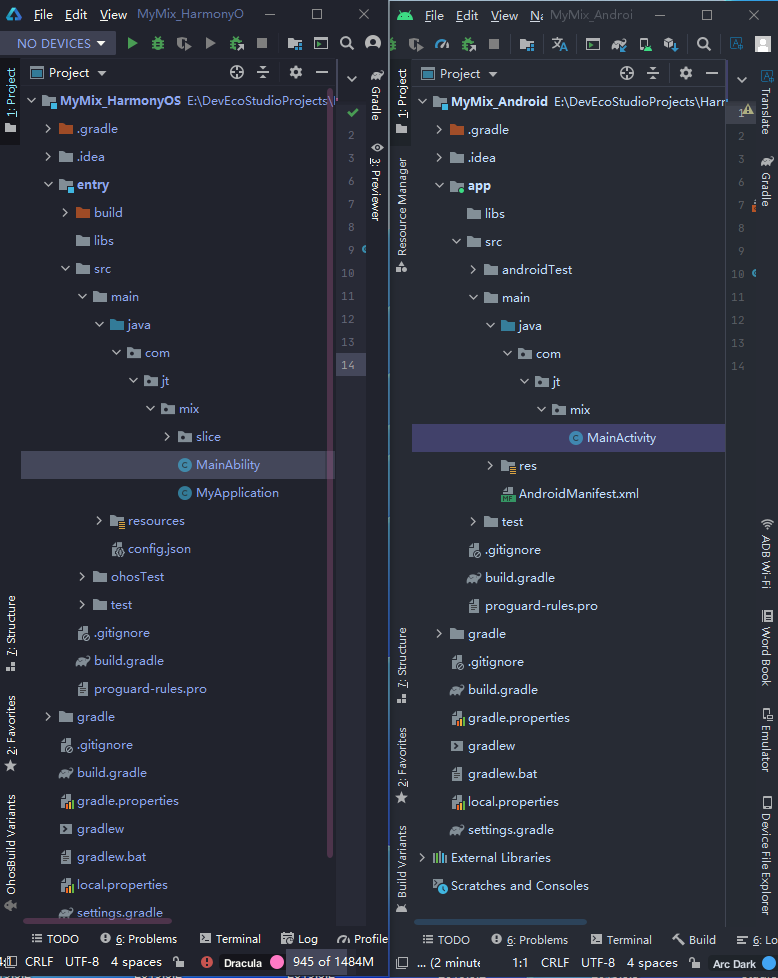Click Debug bug icon in DevEco toolbar
This screenshot has width=778, height=978.
click(158, 43)
